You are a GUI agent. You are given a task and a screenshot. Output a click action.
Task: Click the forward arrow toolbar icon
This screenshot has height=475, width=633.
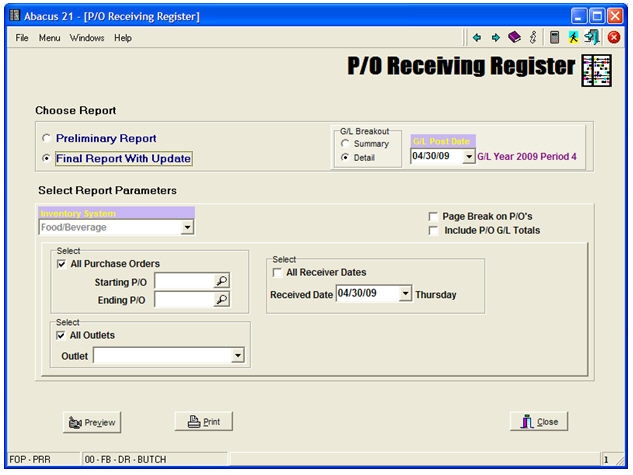[x=495, y=38]
